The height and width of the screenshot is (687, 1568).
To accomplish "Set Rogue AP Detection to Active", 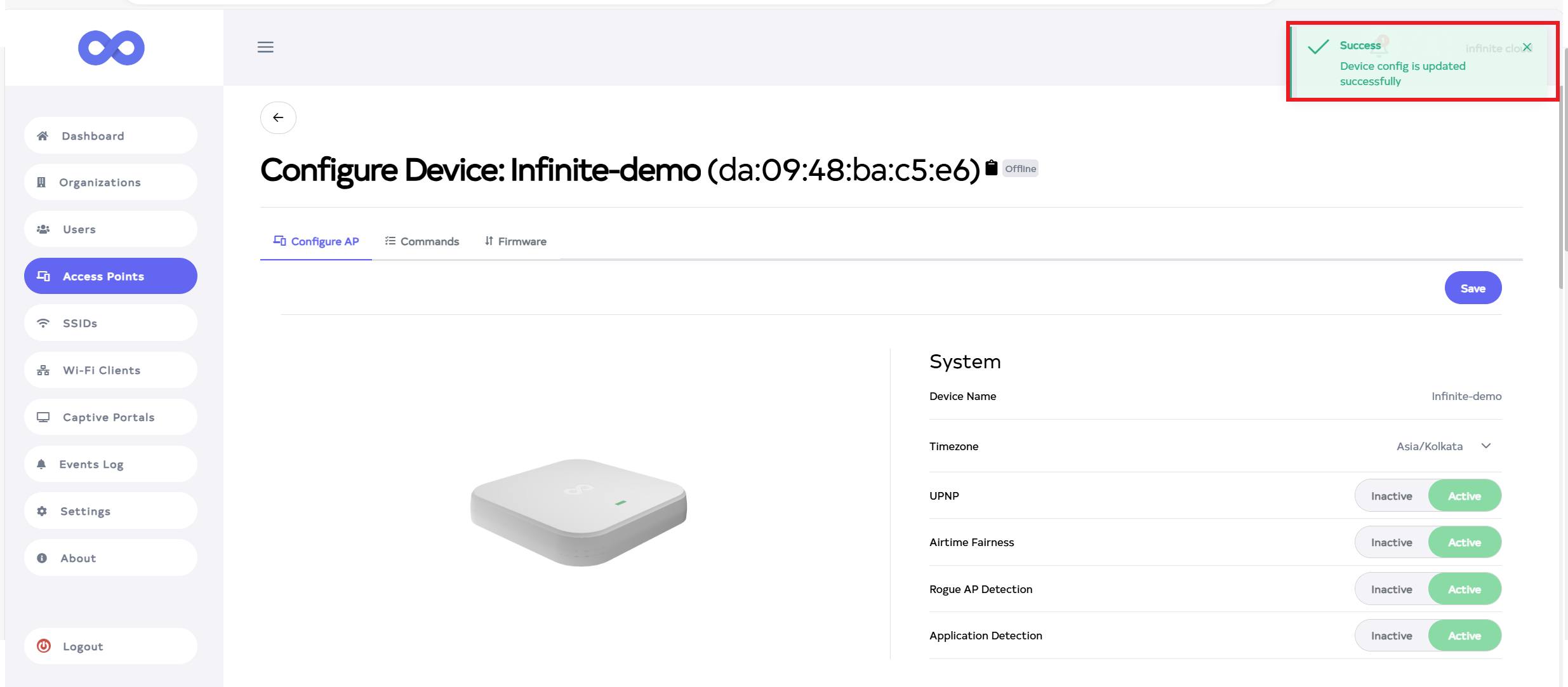I will (x=1464, y=589).
